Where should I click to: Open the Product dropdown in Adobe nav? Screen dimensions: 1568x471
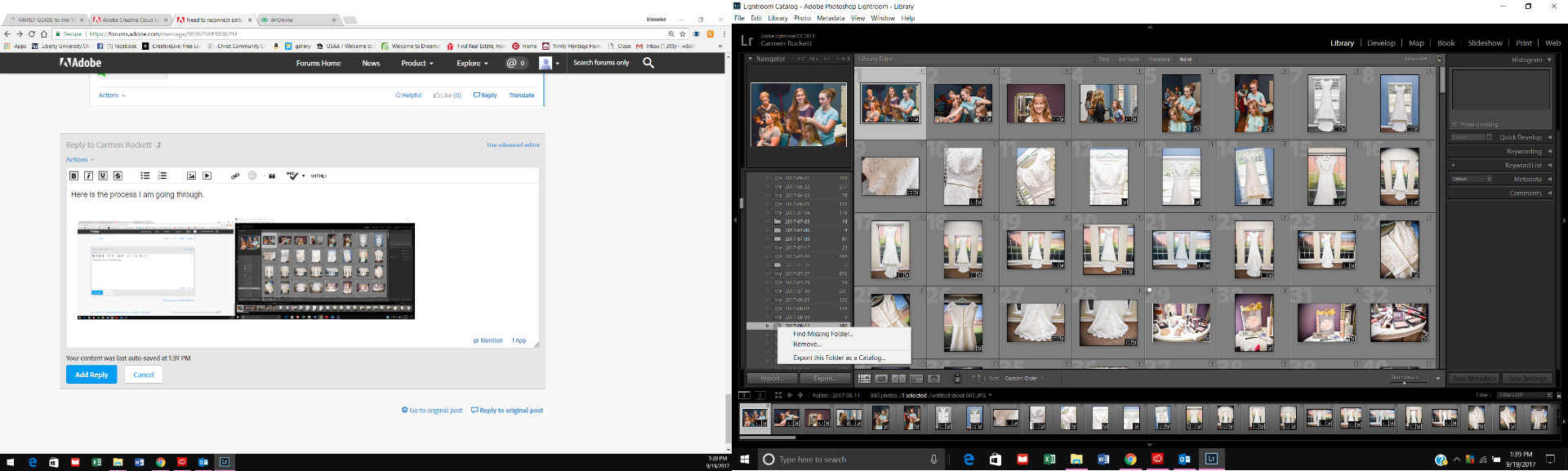tap(417, 63)
